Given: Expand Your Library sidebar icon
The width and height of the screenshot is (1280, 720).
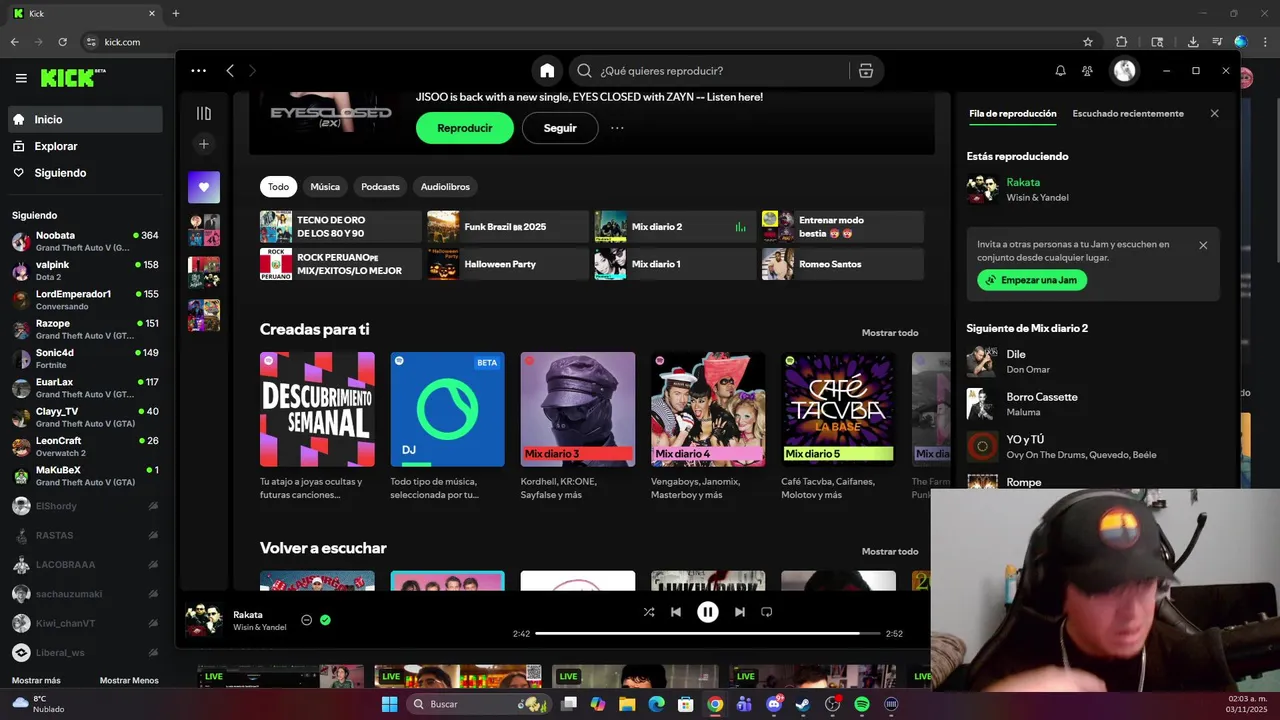Looking at the screenshot, I should click(204, 114).
